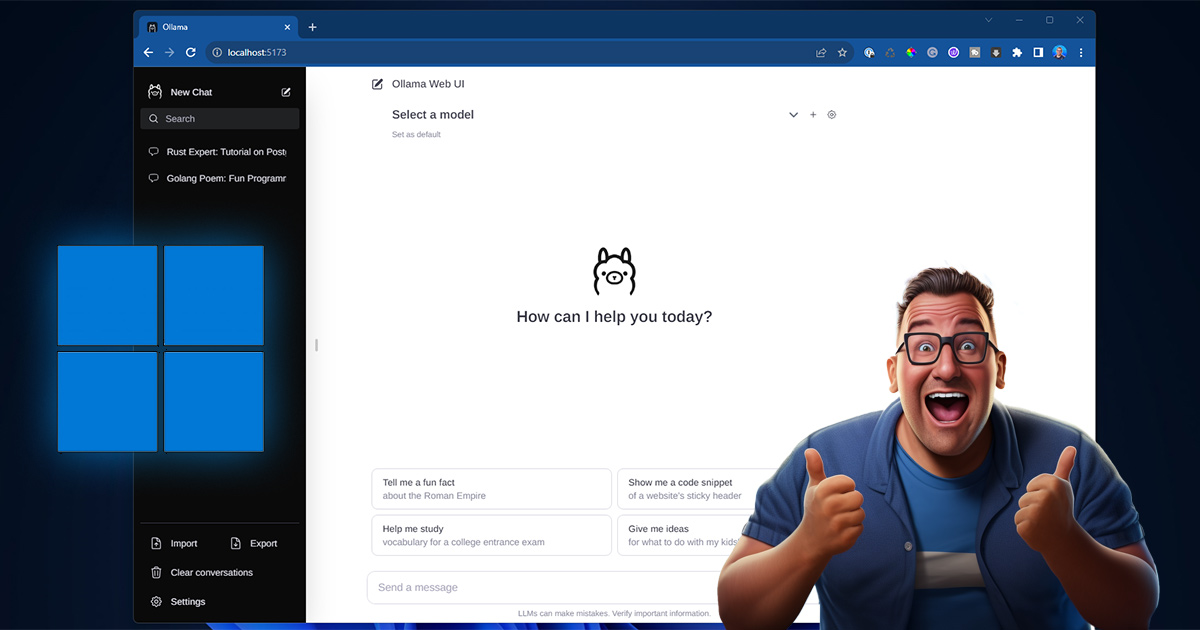This screenshot has height=630, width=1200.
Task: Click the Export file icon
Action: (237, 543)
